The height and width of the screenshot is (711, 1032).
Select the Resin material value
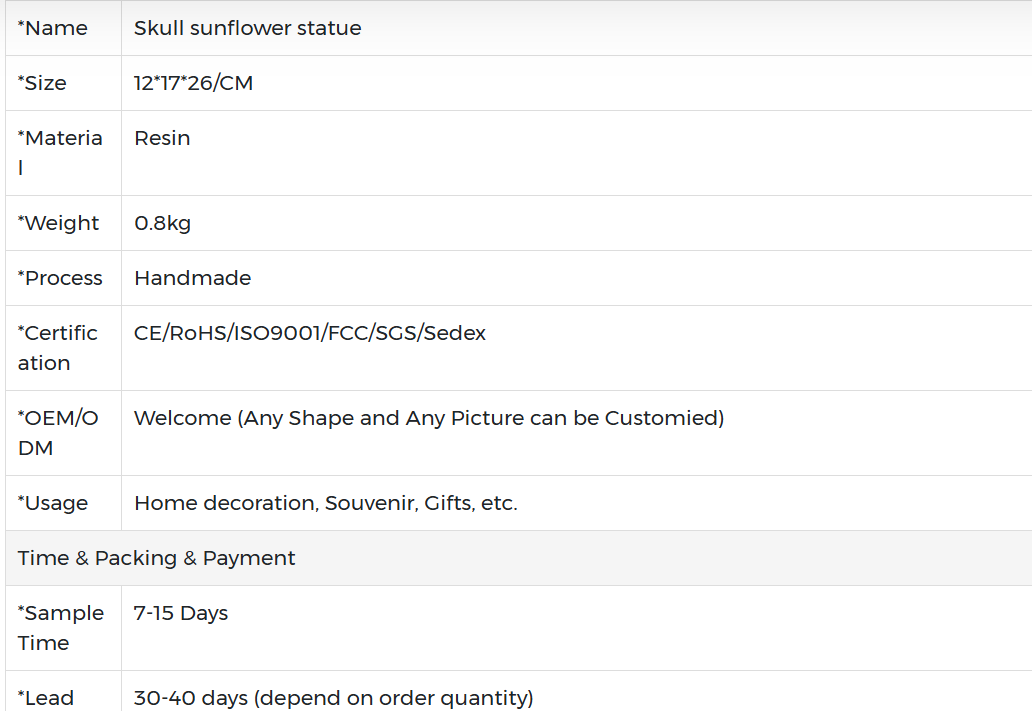162,138
